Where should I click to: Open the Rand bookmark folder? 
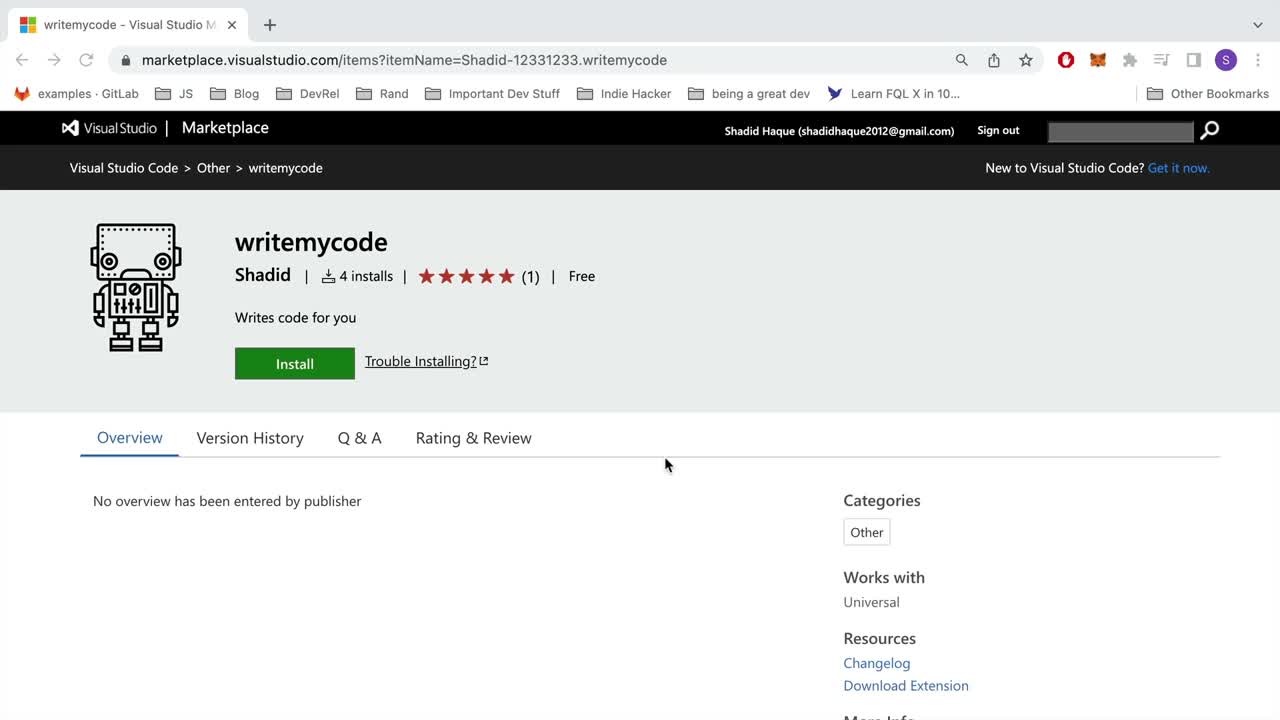[x=383, y=94]
